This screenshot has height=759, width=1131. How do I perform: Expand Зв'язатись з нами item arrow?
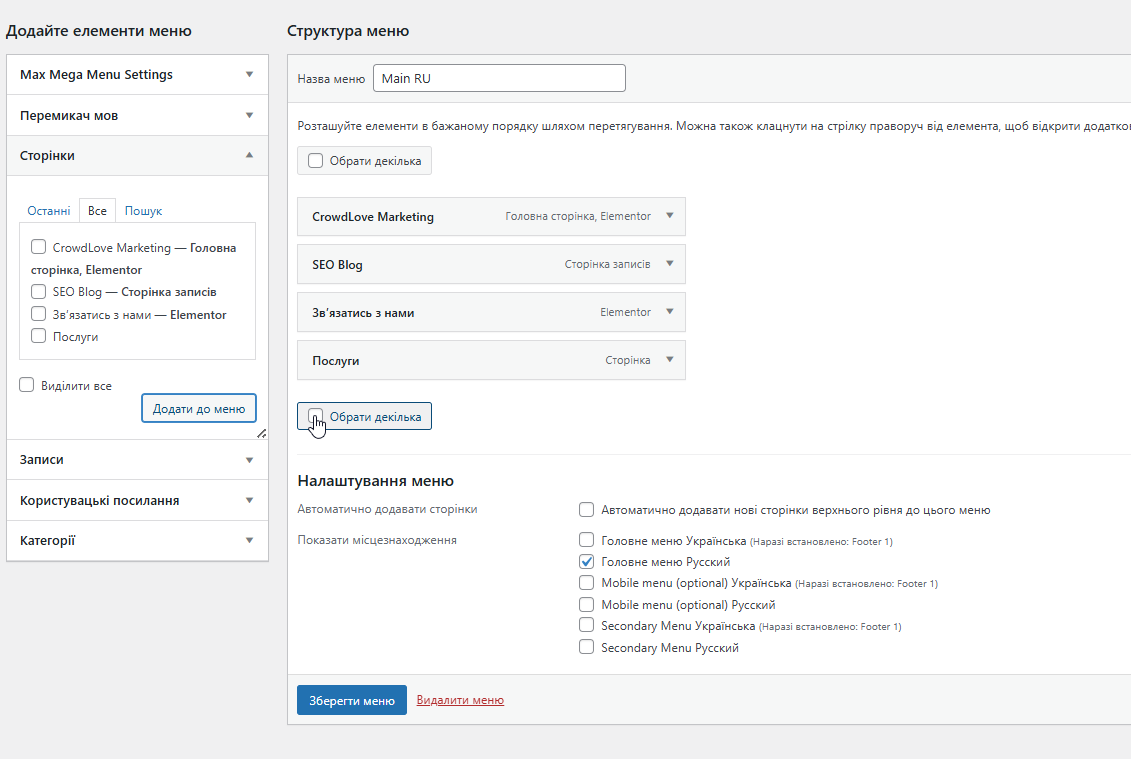click(670, 312)
